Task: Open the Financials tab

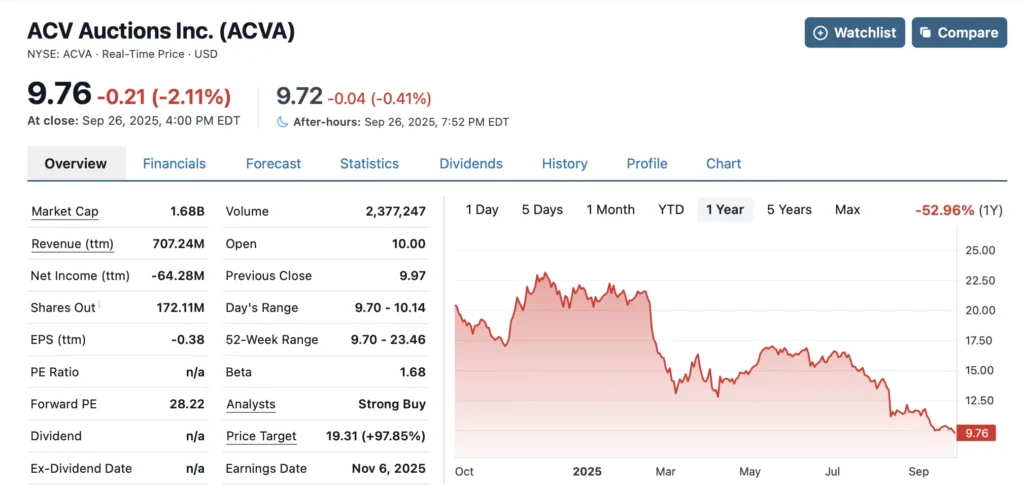Action: (x=174, y=164)
